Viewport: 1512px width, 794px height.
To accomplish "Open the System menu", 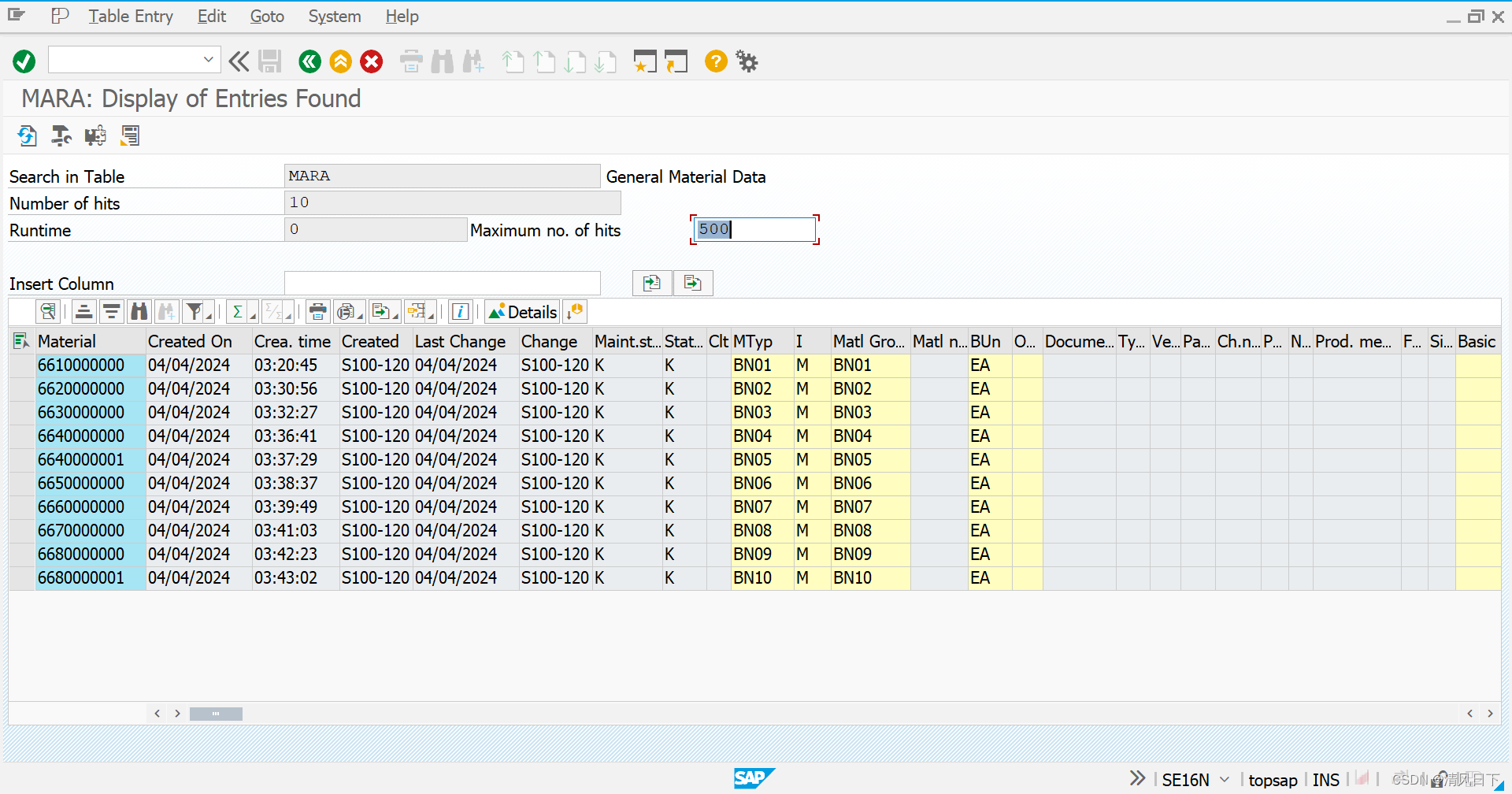I will (335, 16).
